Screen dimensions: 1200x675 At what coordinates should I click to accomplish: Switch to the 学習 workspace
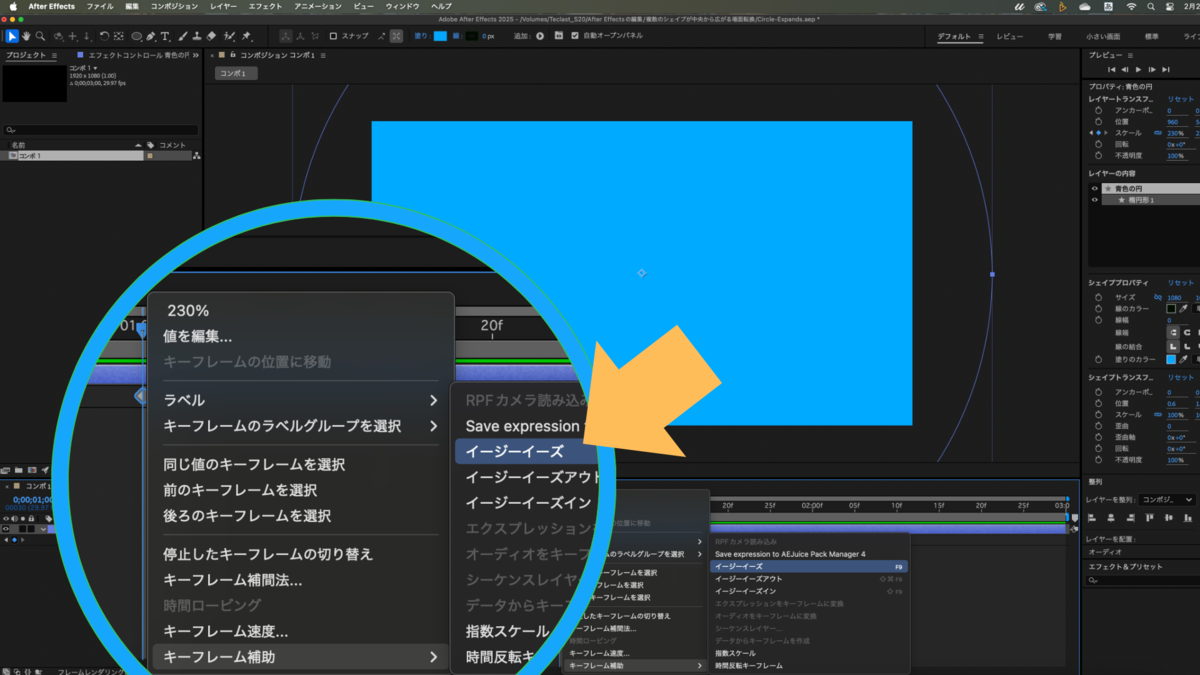click(x=1055, y=36)
